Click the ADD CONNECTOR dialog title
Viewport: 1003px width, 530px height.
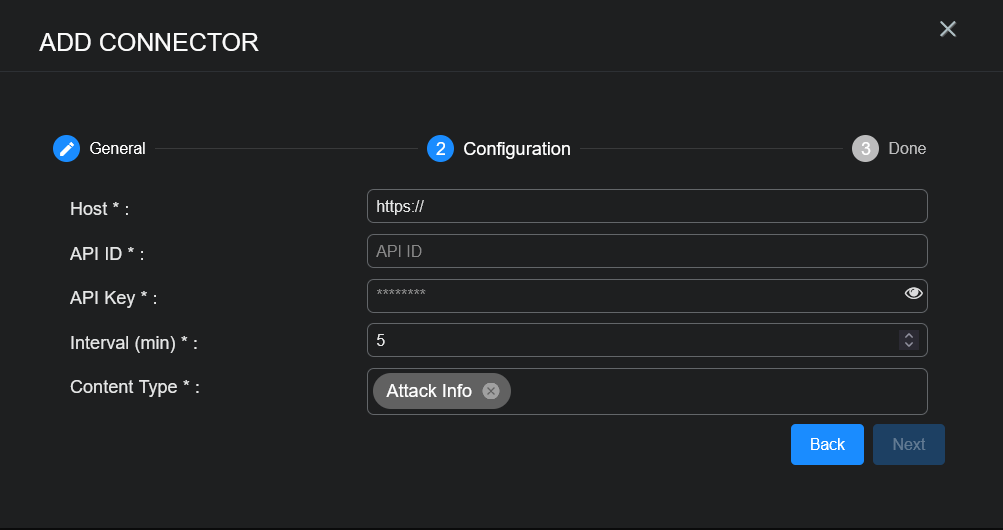[149, 42]
